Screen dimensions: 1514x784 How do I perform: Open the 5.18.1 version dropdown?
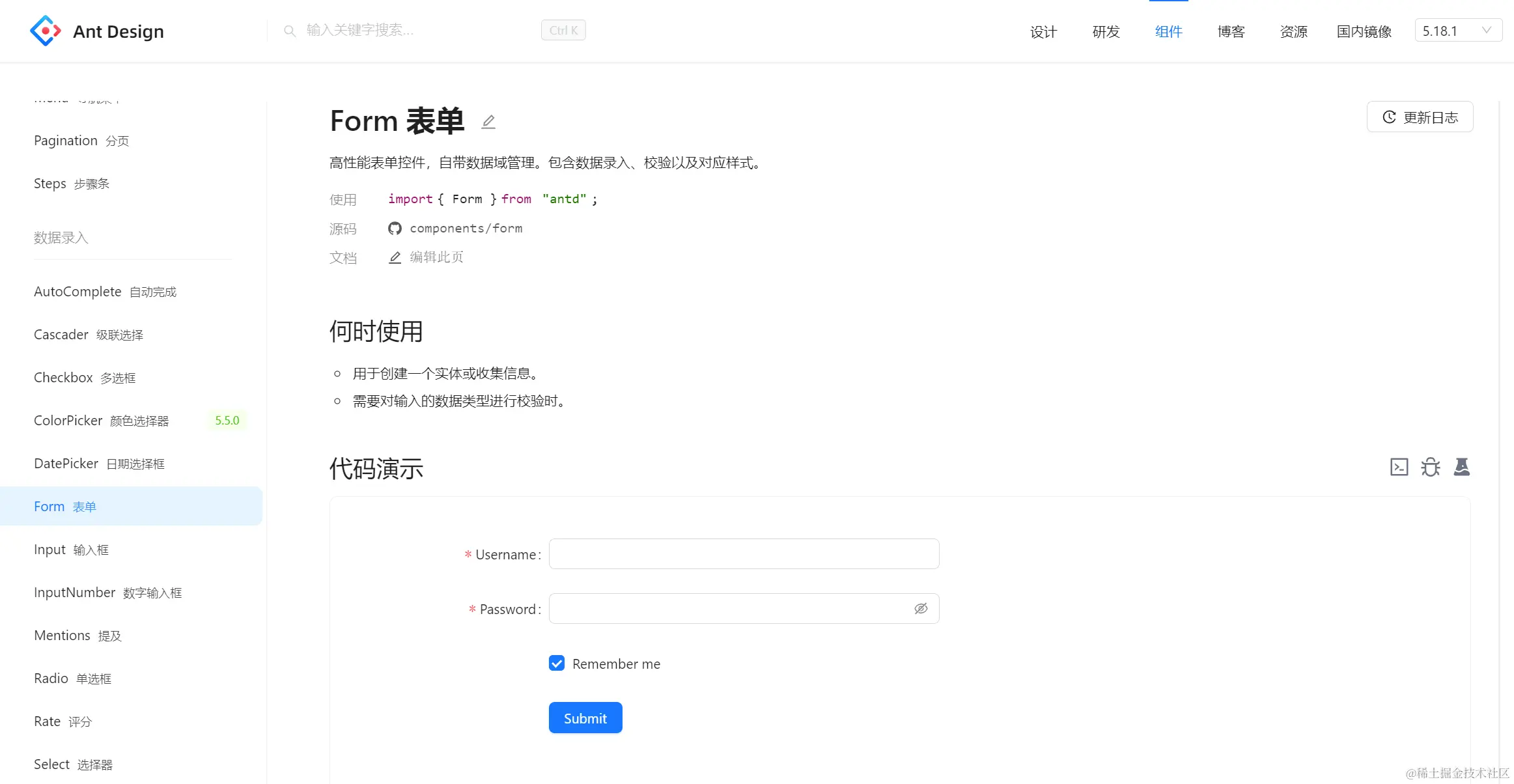pyautogui.click(x=1458, y=31)
